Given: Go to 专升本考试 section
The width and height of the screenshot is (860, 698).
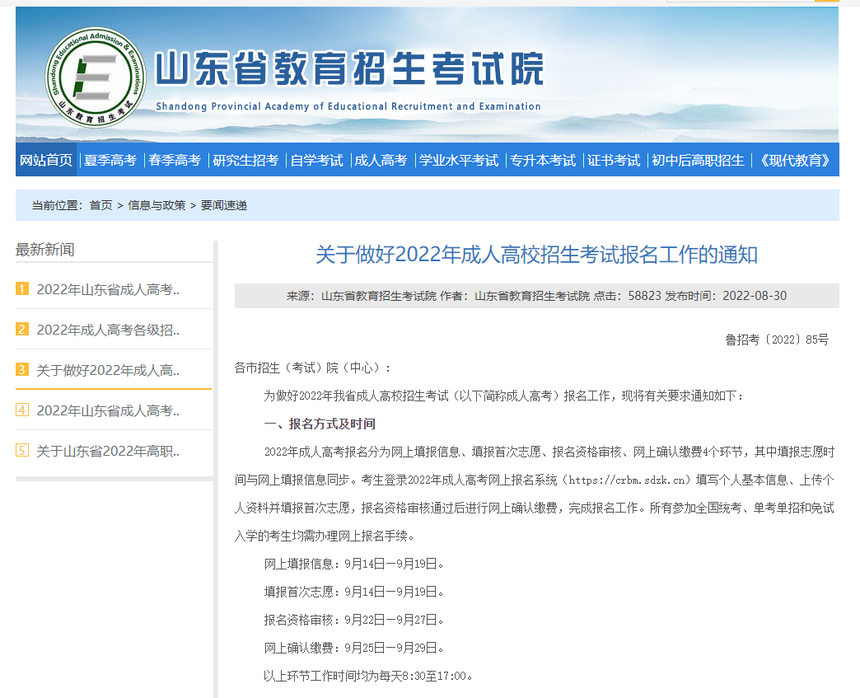Looking at the screenshot, I should tap(543, 160).
